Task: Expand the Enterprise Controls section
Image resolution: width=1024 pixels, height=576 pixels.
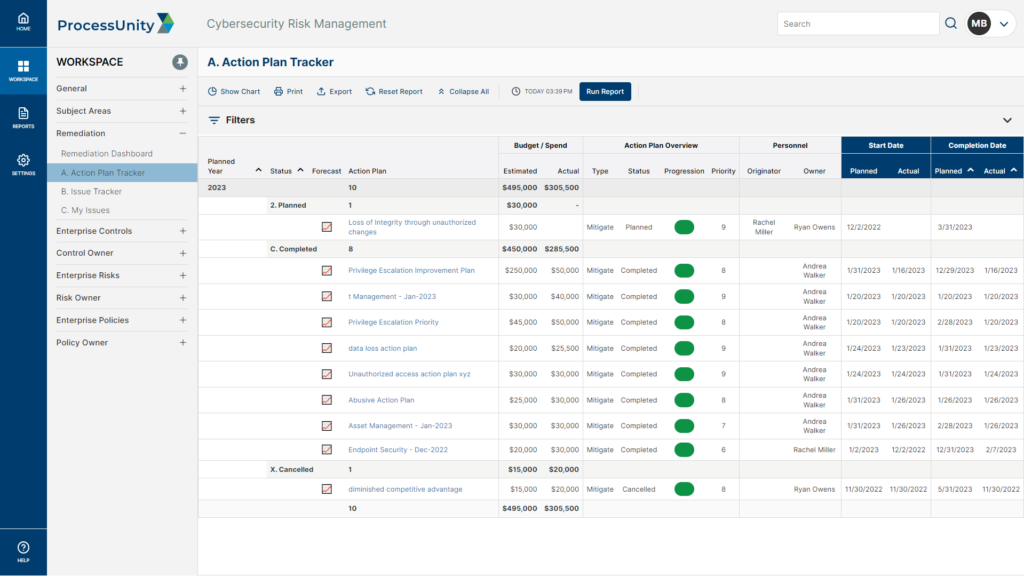Action: point(183,231)
